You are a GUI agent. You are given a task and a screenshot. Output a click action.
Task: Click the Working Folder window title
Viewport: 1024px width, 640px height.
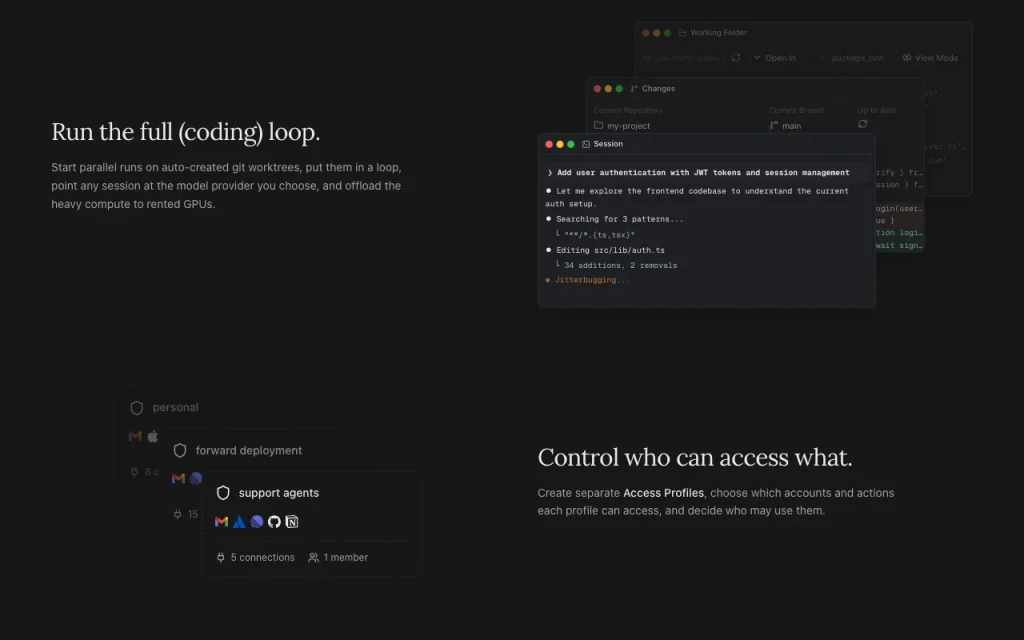[718, 33]
